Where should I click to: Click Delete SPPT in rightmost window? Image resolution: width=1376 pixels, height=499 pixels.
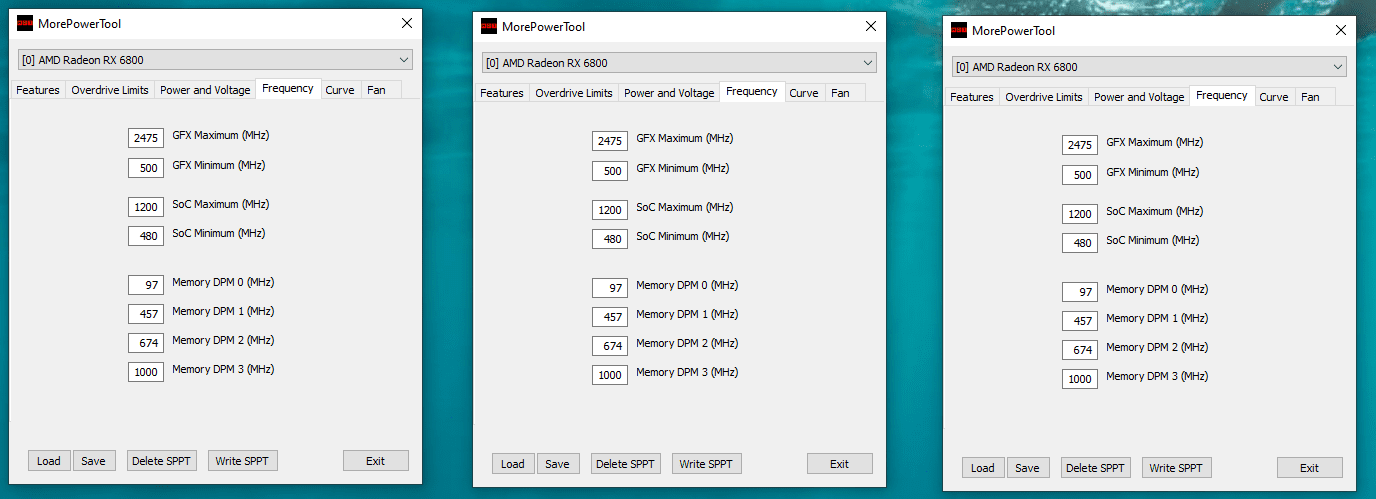click(x=1096, y=467)
